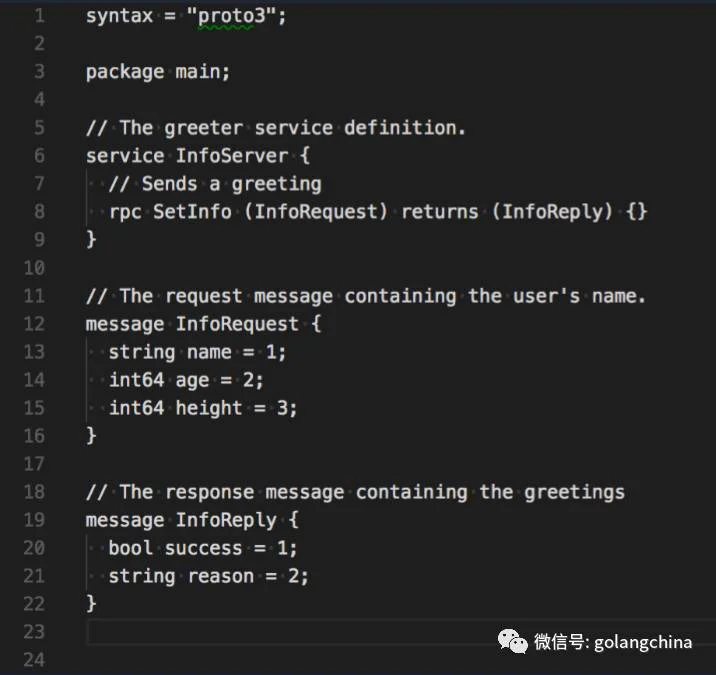
Task: Click InfoRequest inside rpc parentheses
Action: [316, 211]
